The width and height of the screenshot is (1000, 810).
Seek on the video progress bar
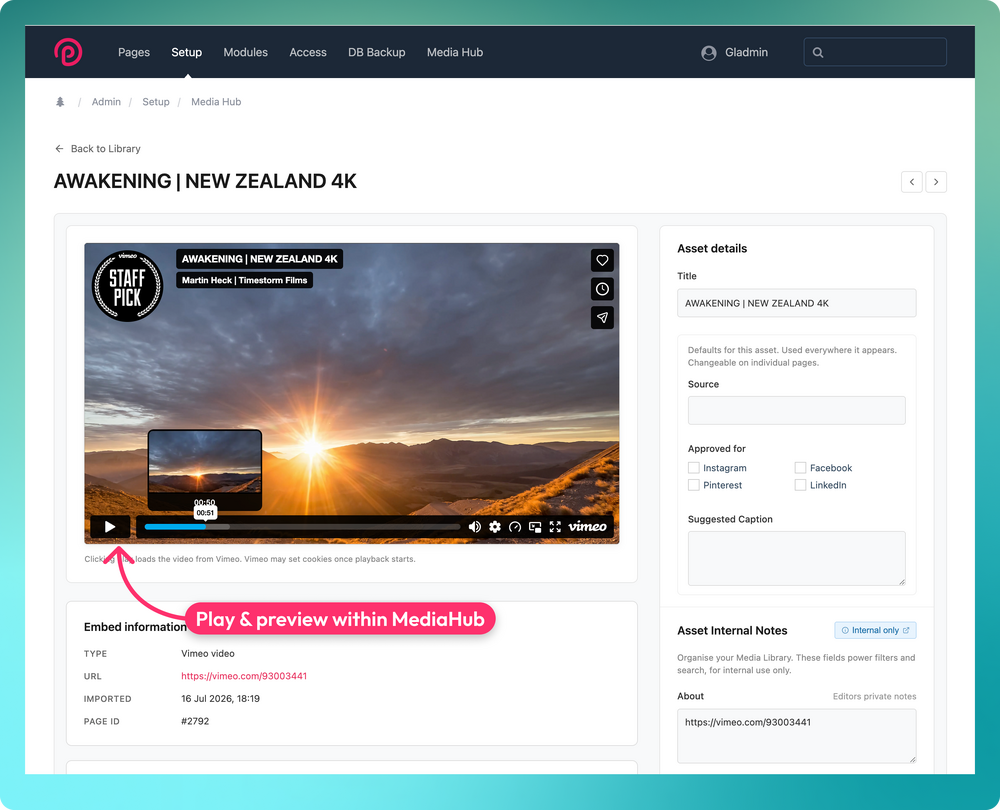coord(302,527)
